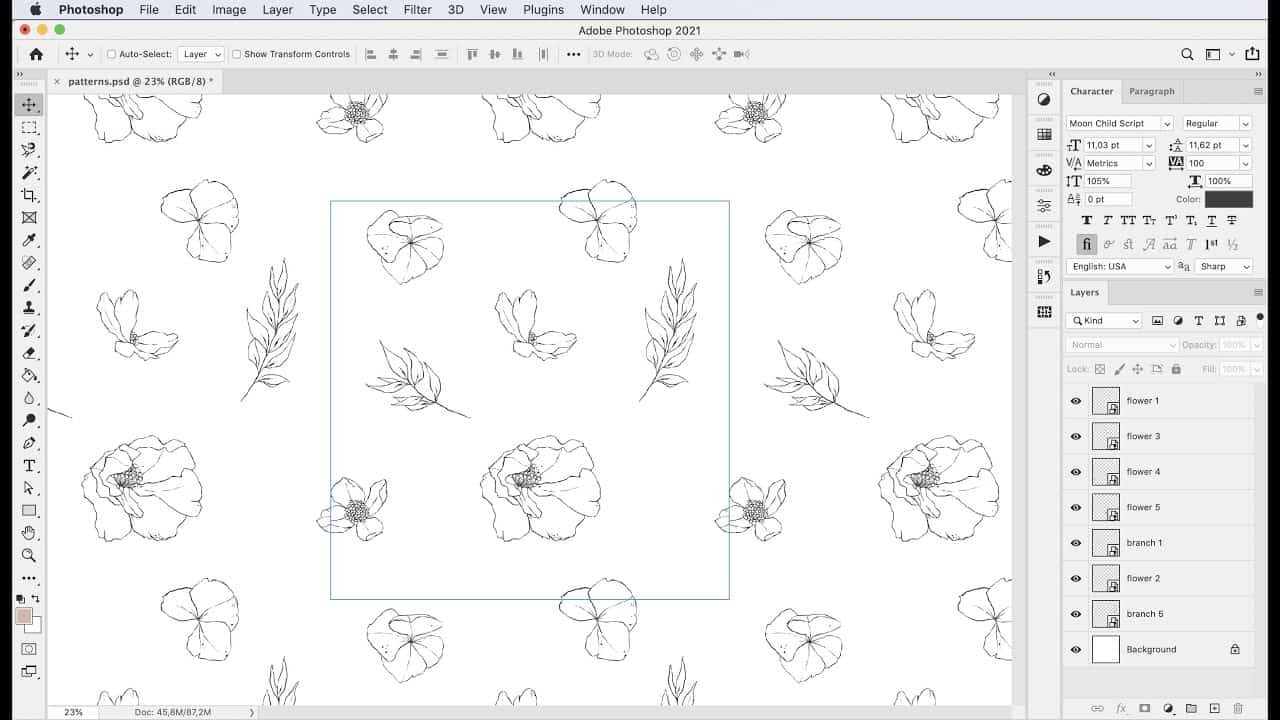Select the Healing Brush tool
The image size is (1280, 720).
[x=29, y=263]
